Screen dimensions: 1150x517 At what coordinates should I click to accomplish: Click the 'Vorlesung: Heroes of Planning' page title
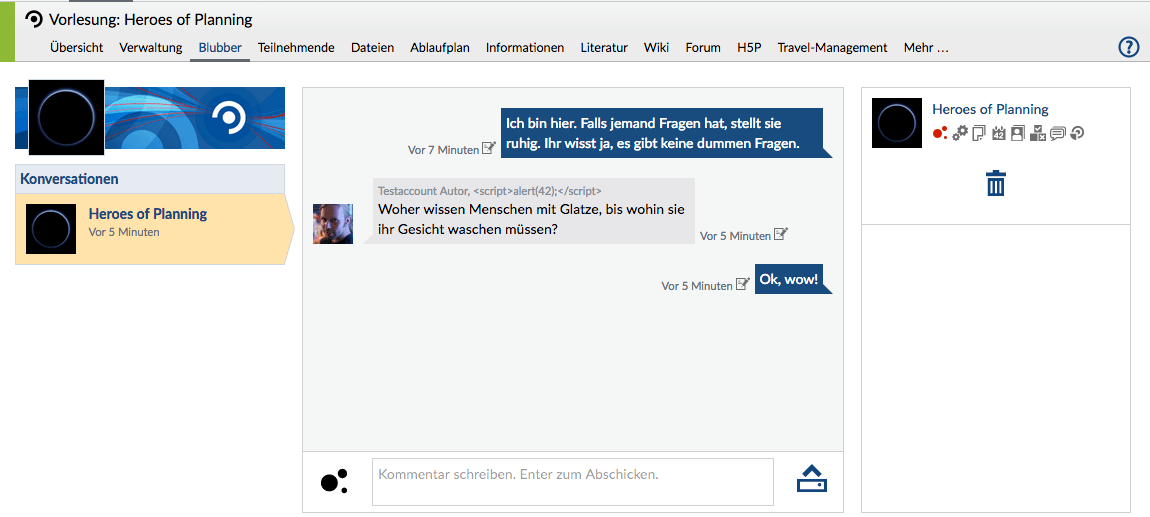(x=150, y=20)
